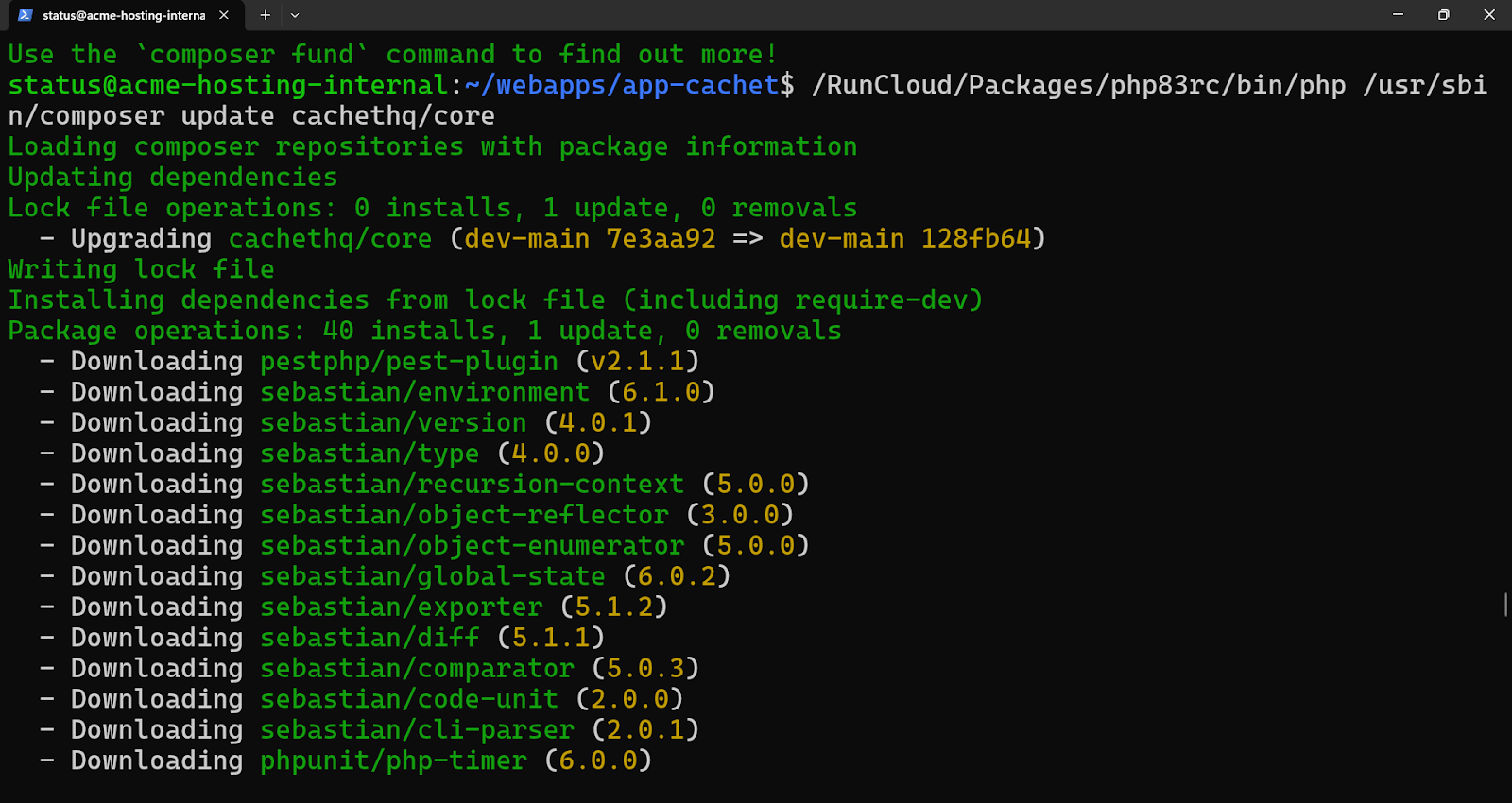Screen dimensions: 1512x803
Task: Minimize the terminal window
Action: tap(1398, 15)
